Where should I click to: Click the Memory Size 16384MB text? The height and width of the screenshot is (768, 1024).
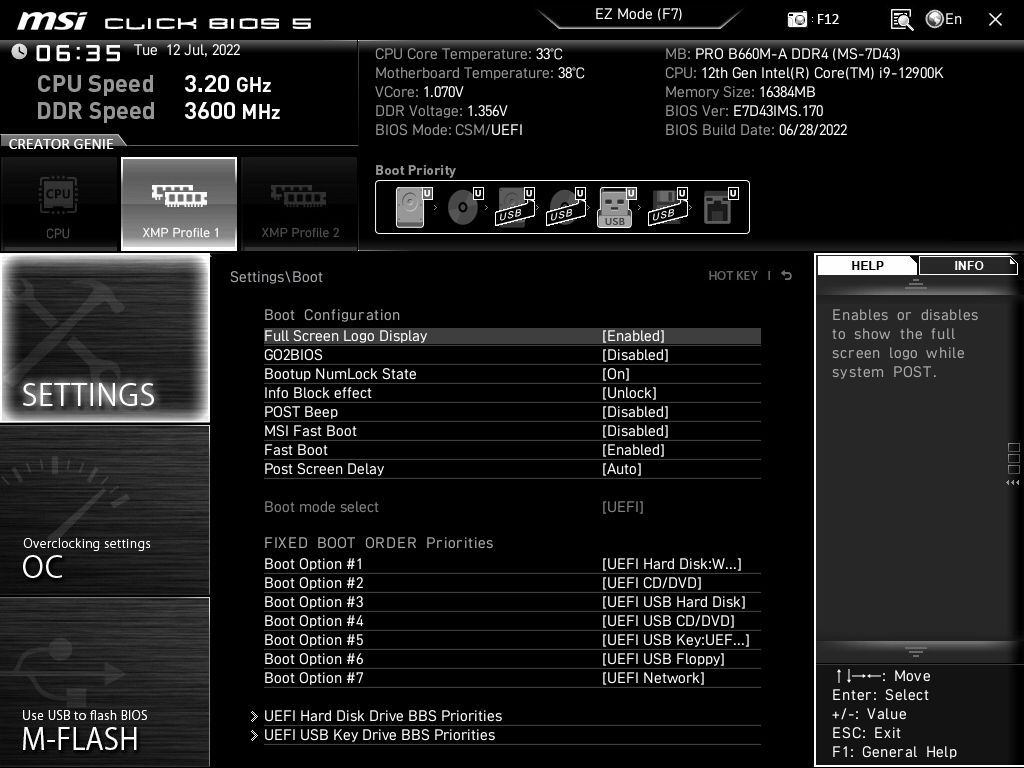pos(740,91)
